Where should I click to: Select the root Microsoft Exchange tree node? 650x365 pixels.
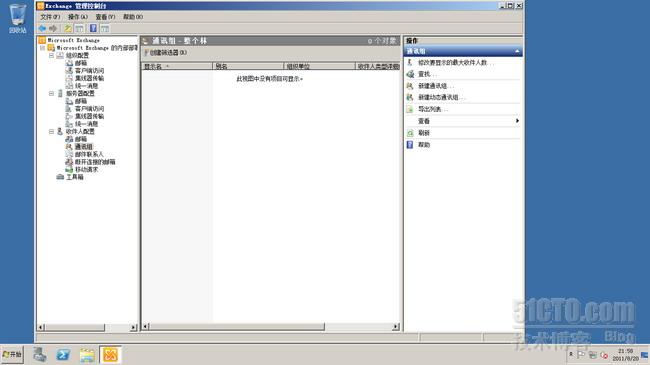click(73, 40)
